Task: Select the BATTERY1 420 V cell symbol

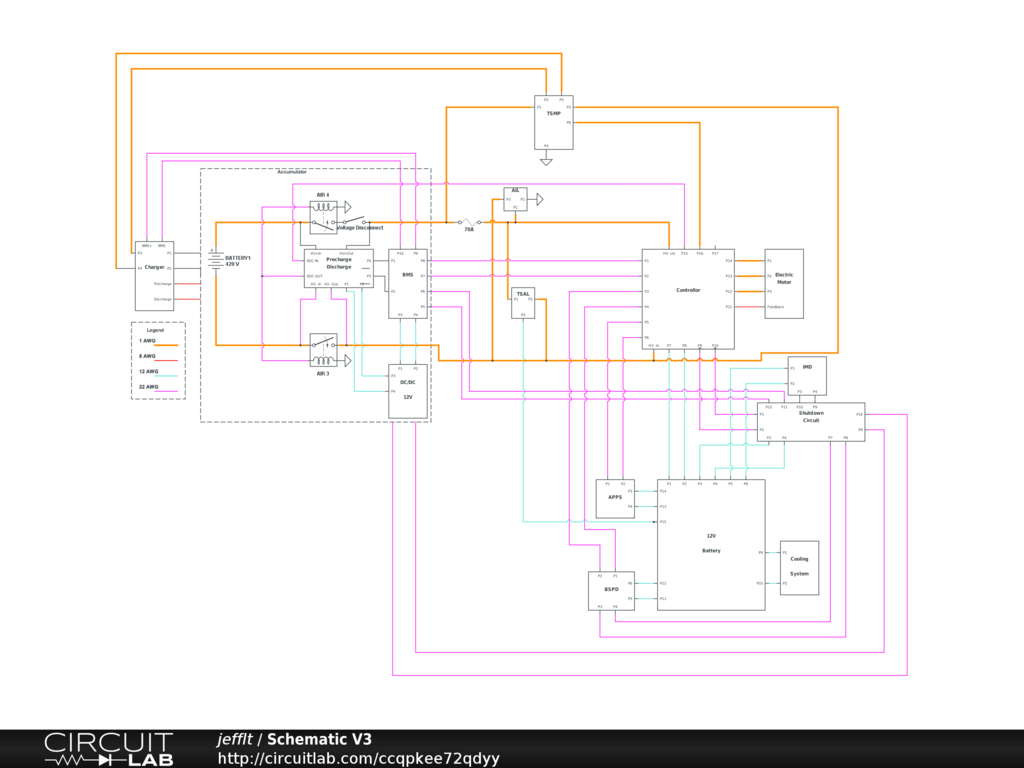Action: coord(215,259)
